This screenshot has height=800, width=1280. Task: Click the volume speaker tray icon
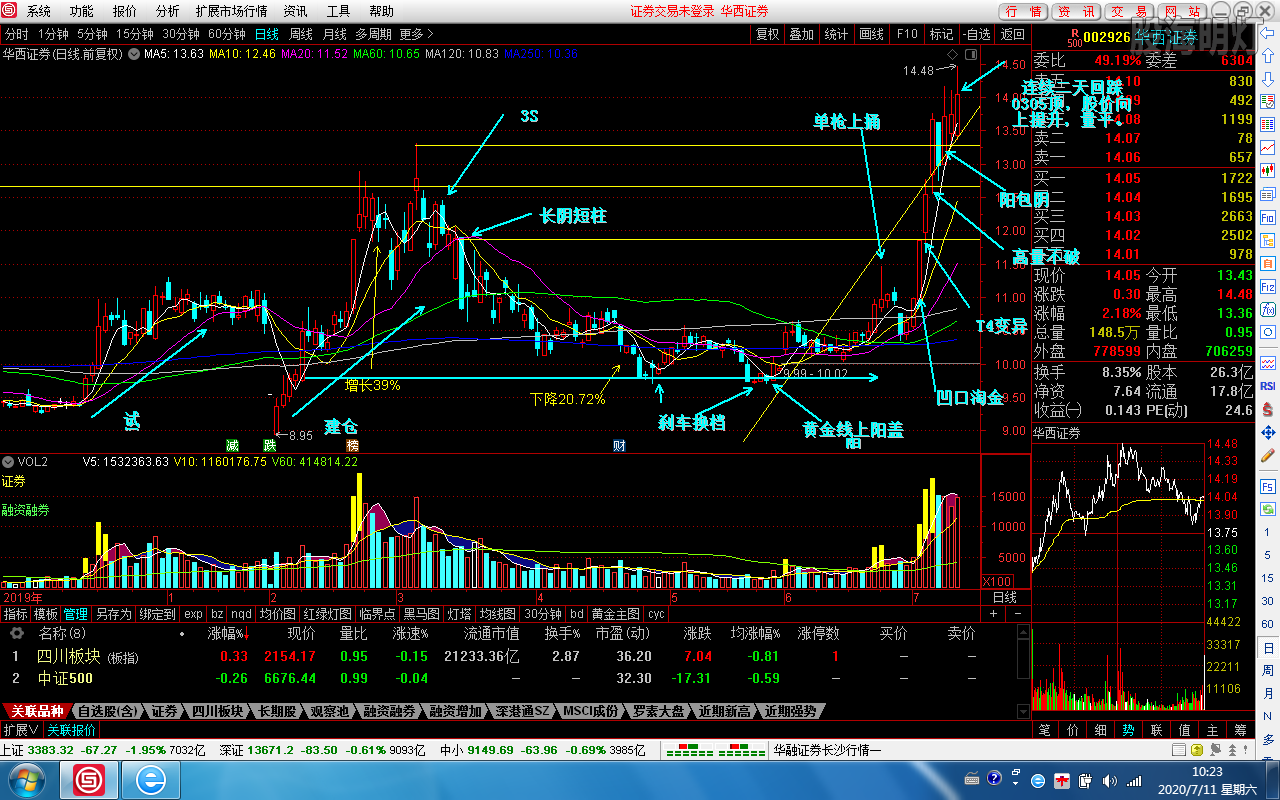(x=1108, y=779)
